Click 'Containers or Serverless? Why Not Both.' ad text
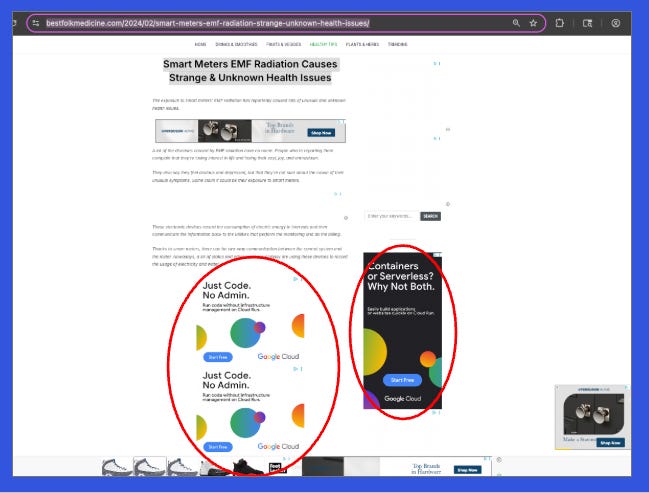649x493 pixels. (401, 277)
